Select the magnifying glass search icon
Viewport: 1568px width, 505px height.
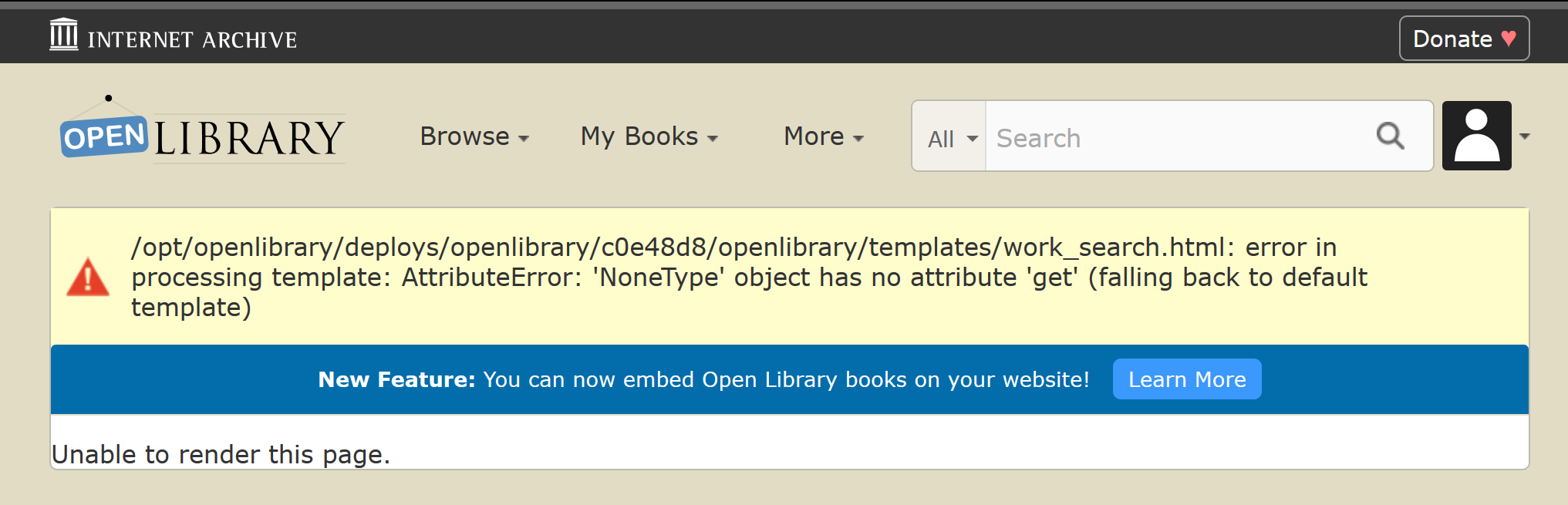(1390, 136)
